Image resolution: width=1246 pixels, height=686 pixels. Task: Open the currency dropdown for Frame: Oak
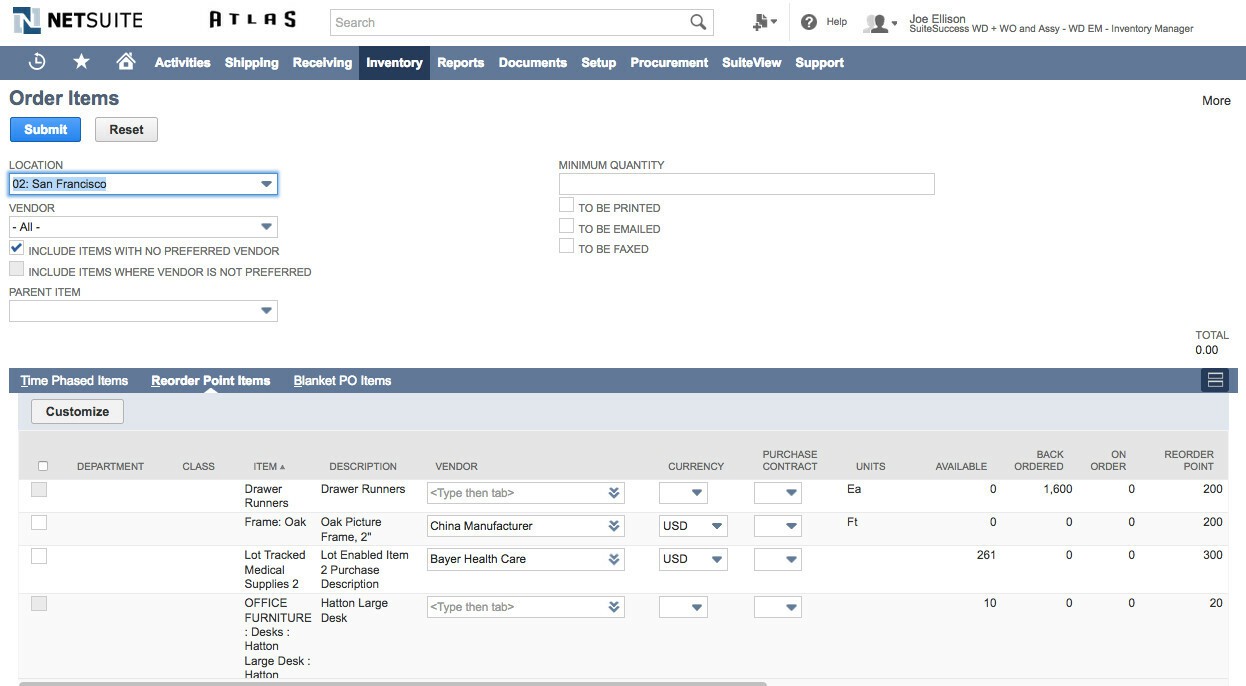tap(716, 525)
